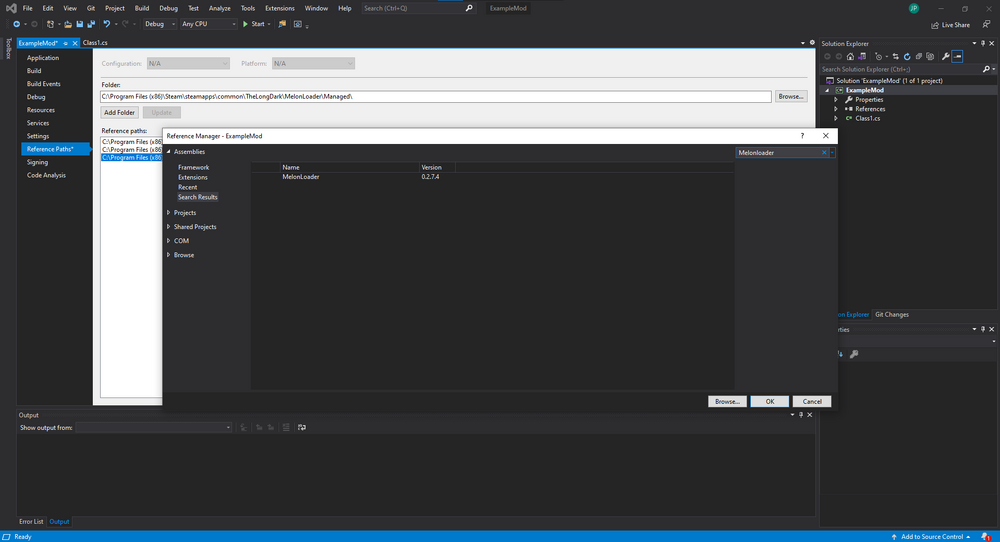Toggle Word Wrap in Output panel
The height and width of the screenshot is (542, 1000).
coord(302,427)
